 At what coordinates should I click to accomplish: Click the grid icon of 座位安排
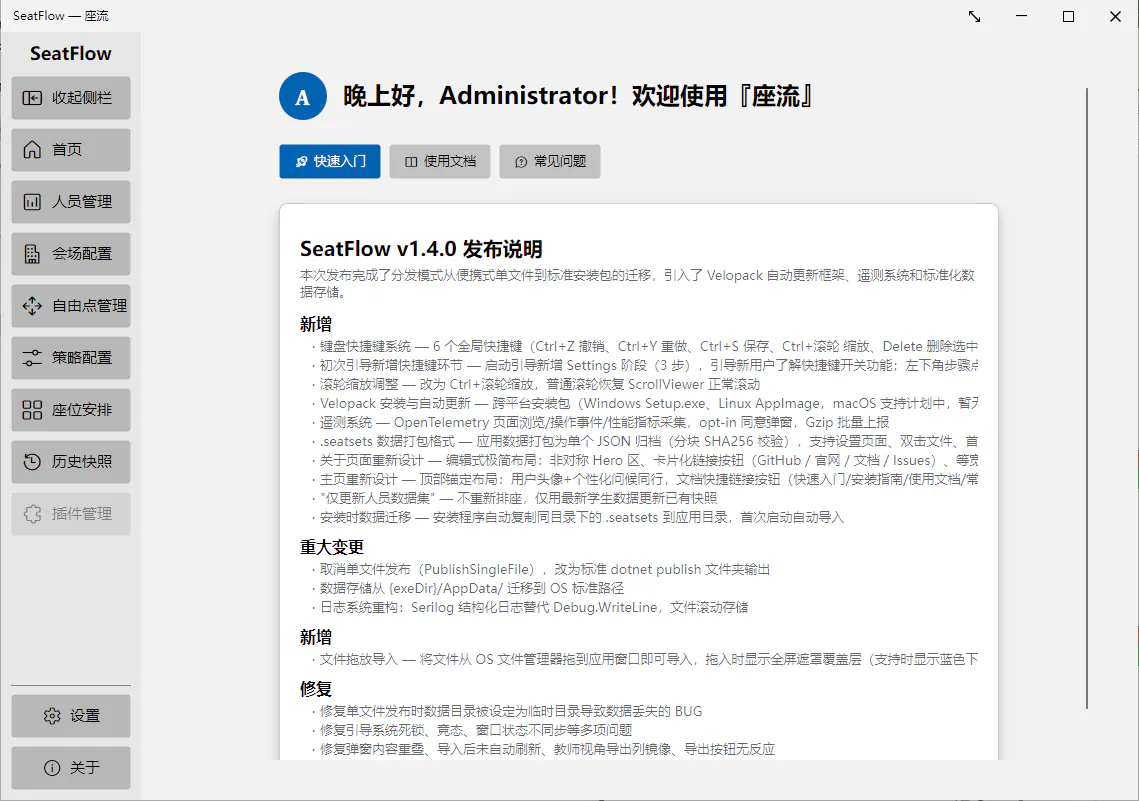(x=32, y=410)
